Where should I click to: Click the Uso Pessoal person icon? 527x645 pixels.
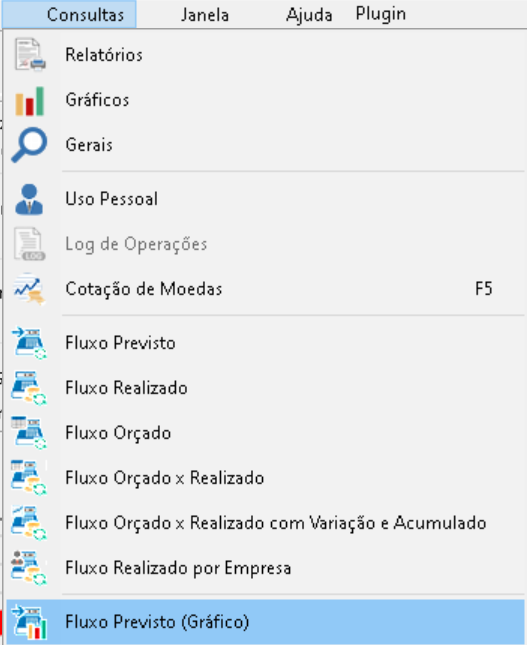(x=29, y=200)
